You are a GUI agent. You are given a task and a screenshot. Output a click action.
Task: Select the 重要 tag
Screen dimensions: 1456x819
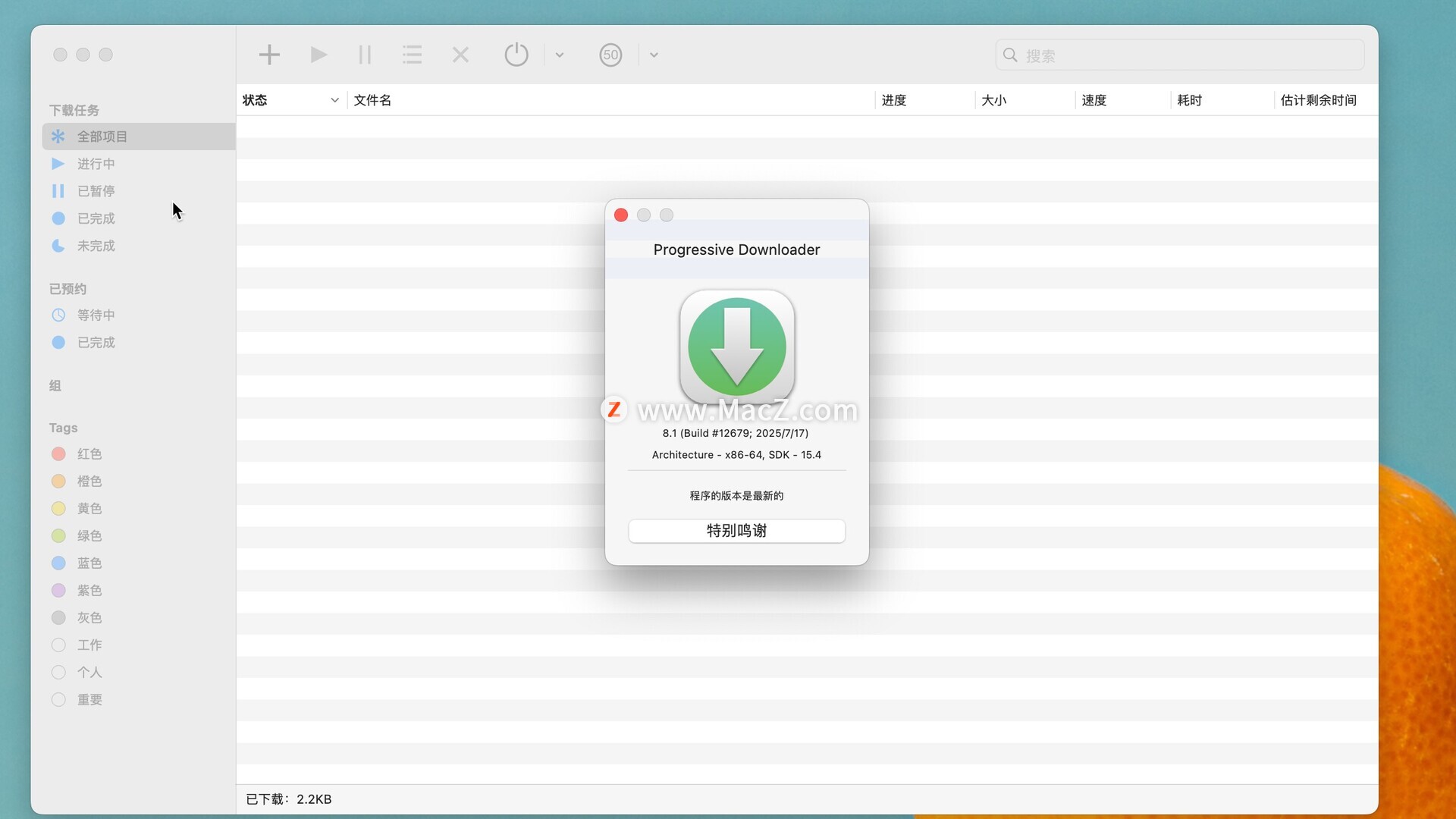click(139, 699)
